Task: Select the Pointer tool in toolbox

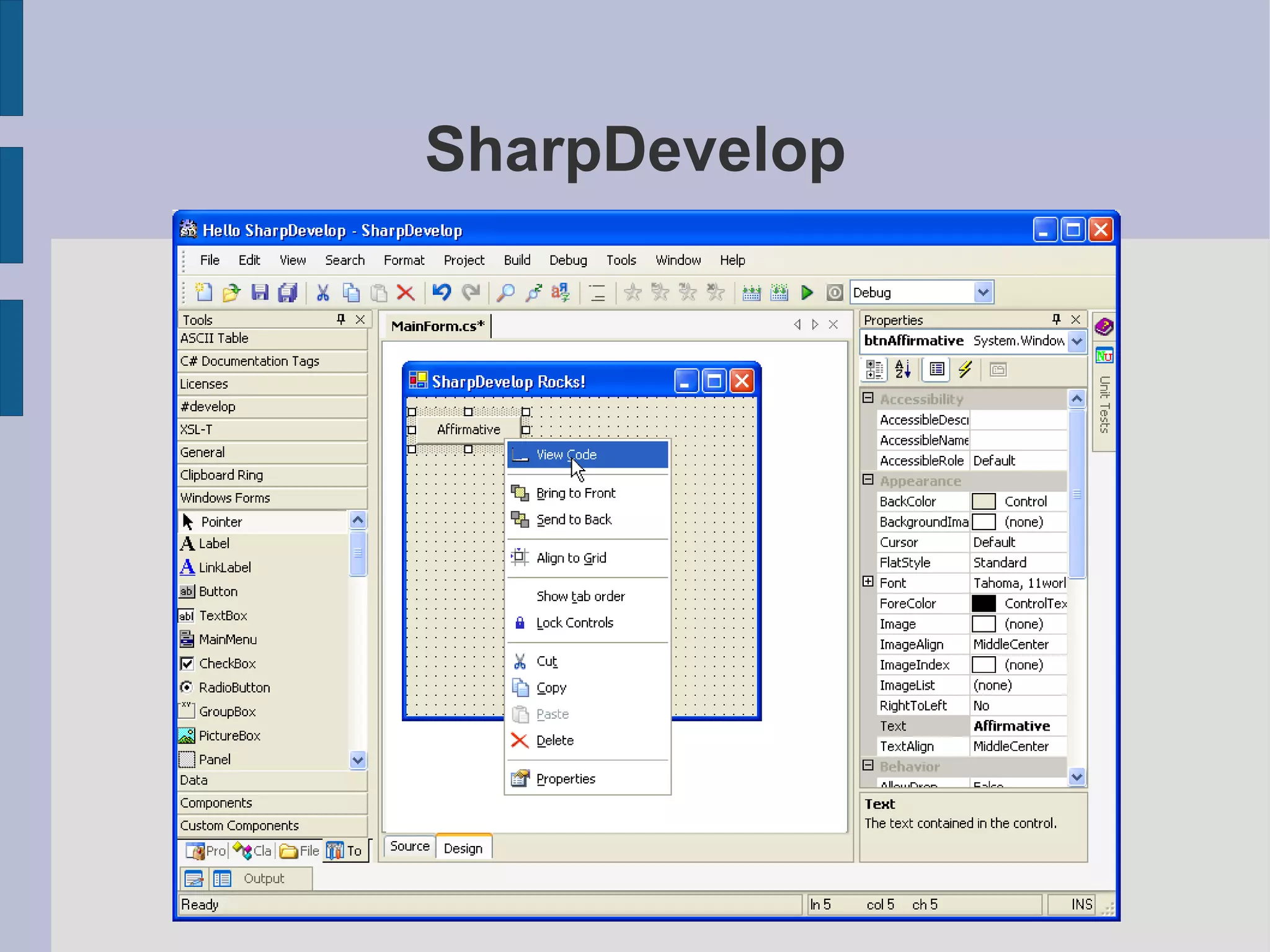Action: point(264,522)
